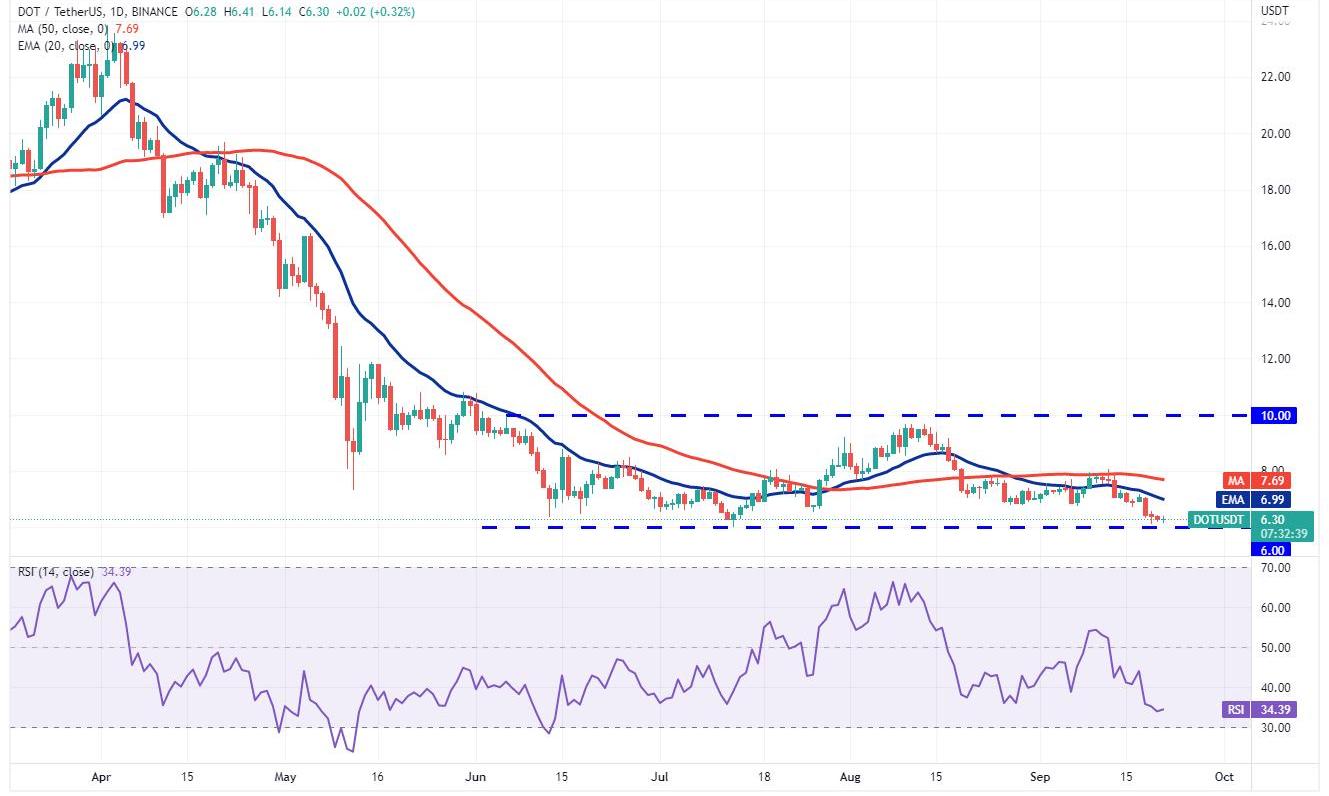Screen dimensions: 1329x796
Task: Click the Apr label on the time axis
Action: (99, 776)
